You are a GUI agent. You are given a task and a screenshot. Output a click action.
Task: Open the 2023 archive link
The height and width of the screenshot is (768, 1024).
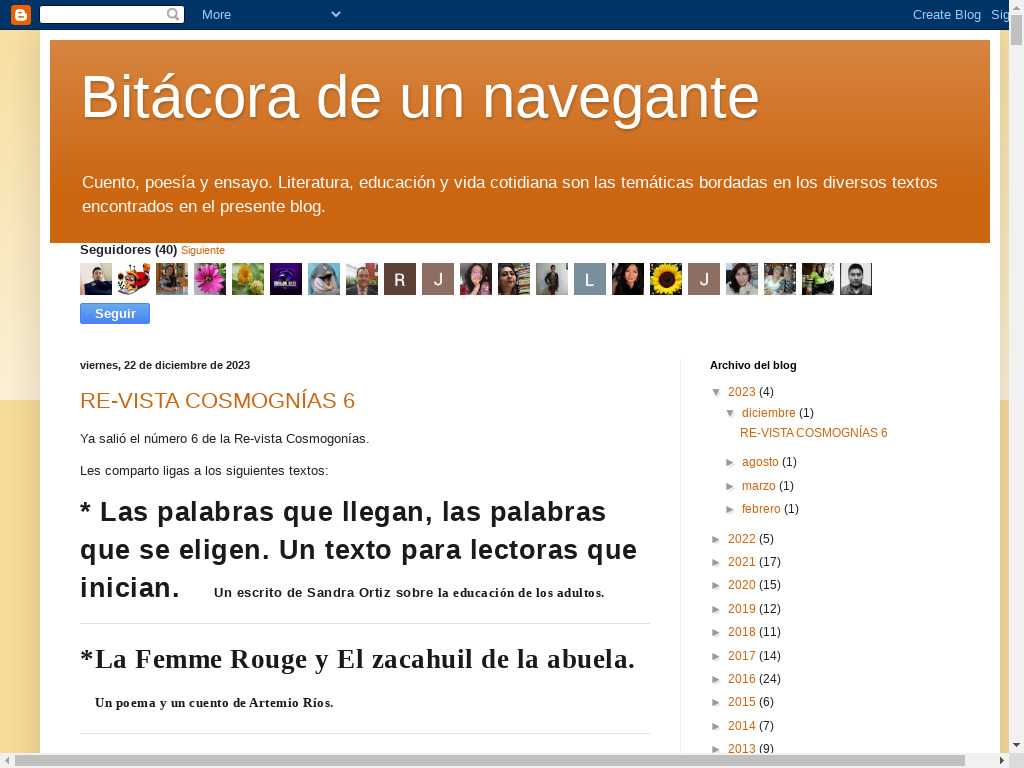pos(741,392)
